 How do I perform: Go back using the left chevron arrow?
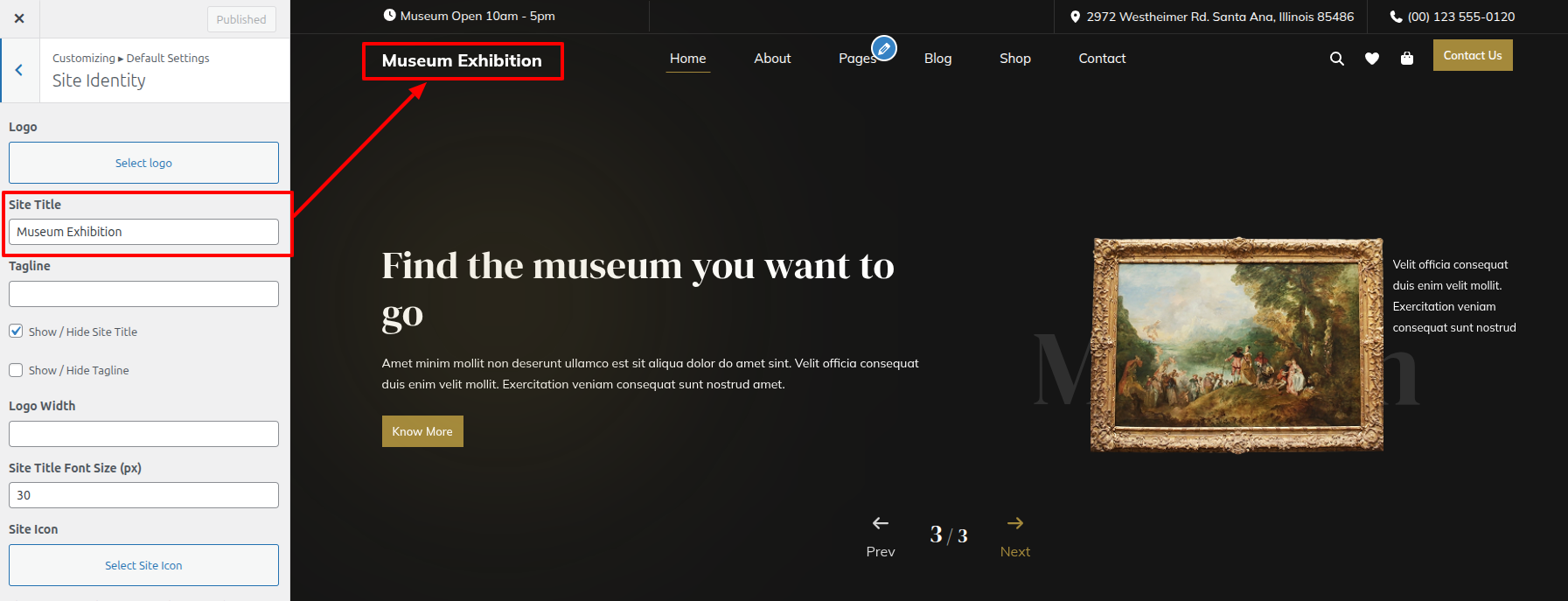(19, 70)
